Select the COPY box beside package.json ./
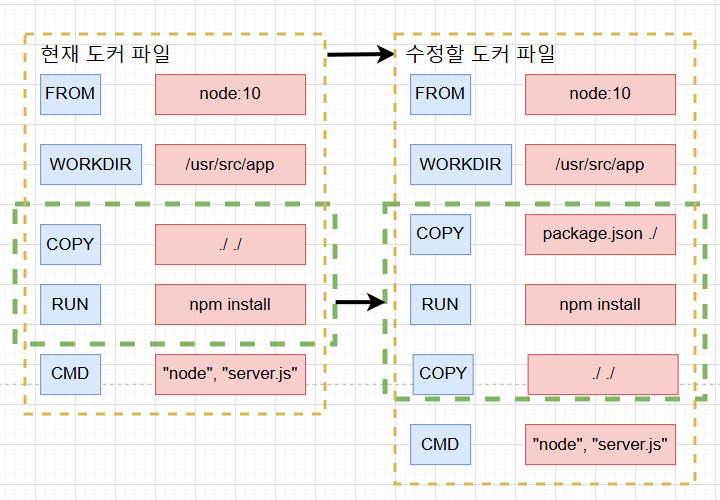The height and width of the screenshot is (500, 720). (x=440, y=234)
